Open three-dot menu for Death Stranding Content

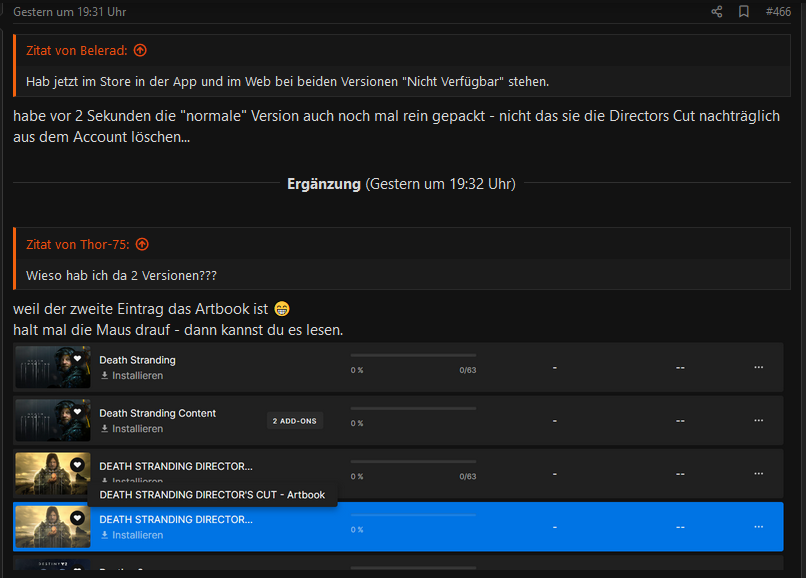(759, 420)
